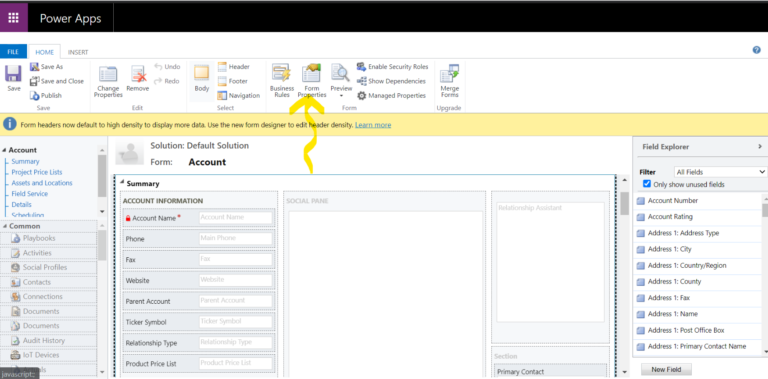Select the form Body
The image size is (768, 379).
tap(202, 78)
